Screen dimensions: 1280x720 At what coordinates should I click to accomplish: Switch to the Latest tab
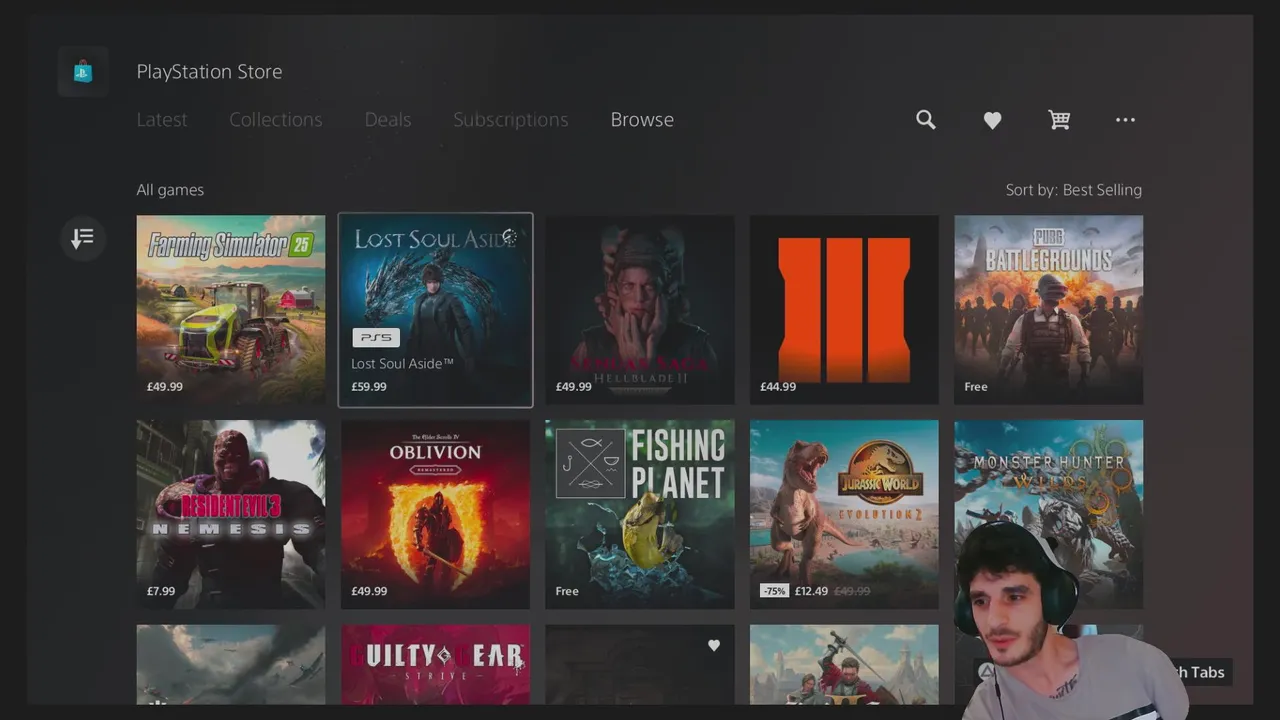pyautogui.click(x=162, y=119)
